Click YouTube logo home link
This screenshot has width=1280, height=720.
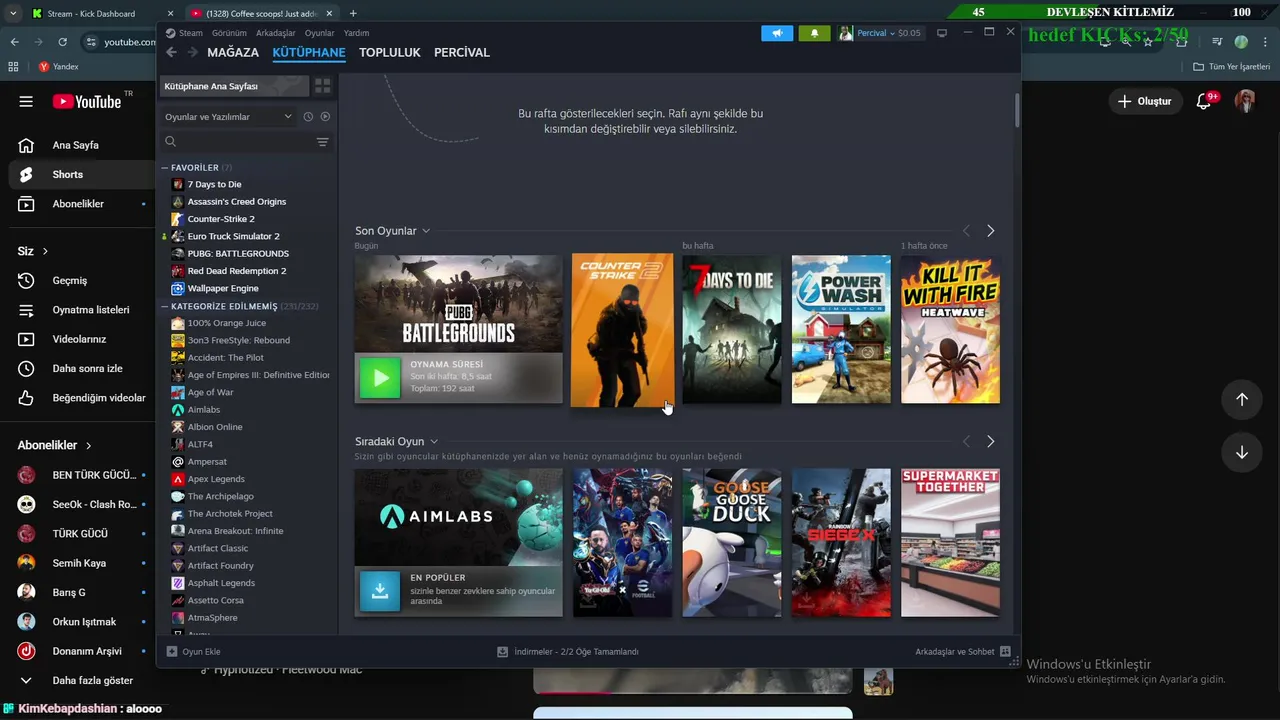(87, 101)
